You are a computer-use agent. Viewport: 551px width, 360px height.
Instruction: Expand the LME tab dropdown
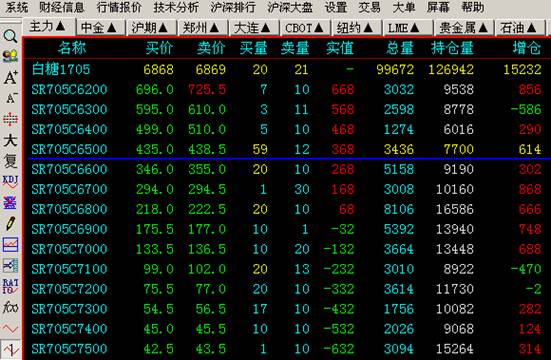pos(414,27)
